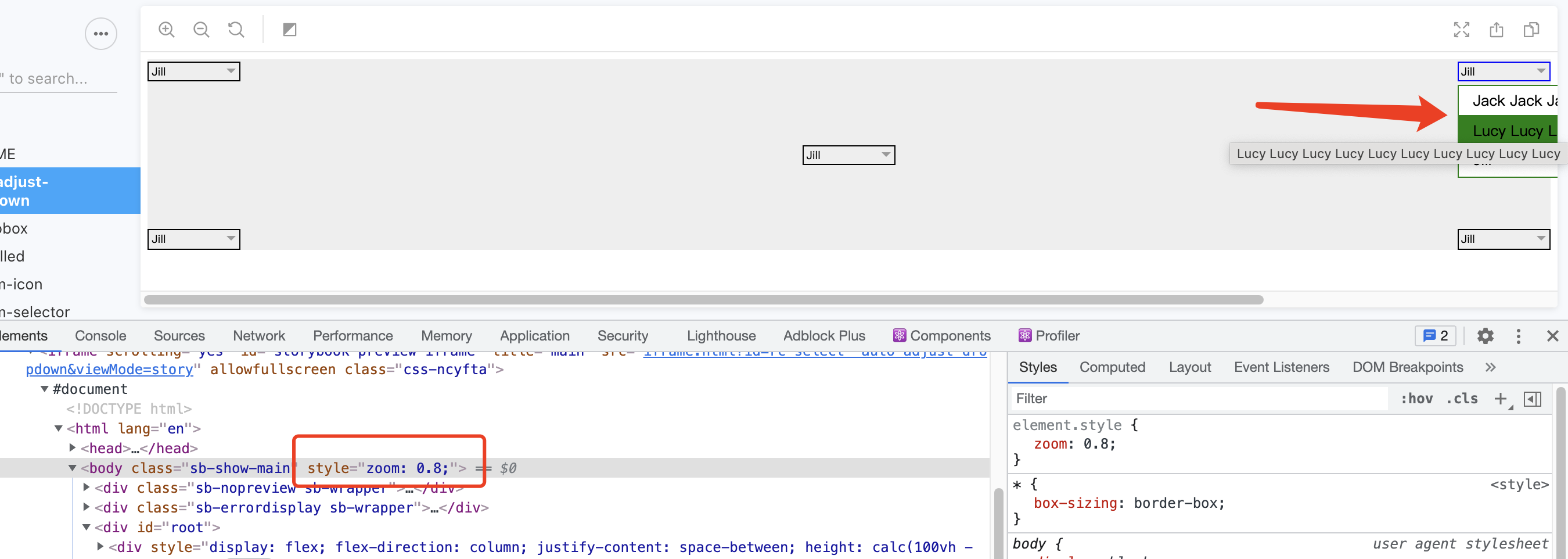The image size is (1568, 559).
Task: Copy the canvas link
Action: tap(1531, 29)
